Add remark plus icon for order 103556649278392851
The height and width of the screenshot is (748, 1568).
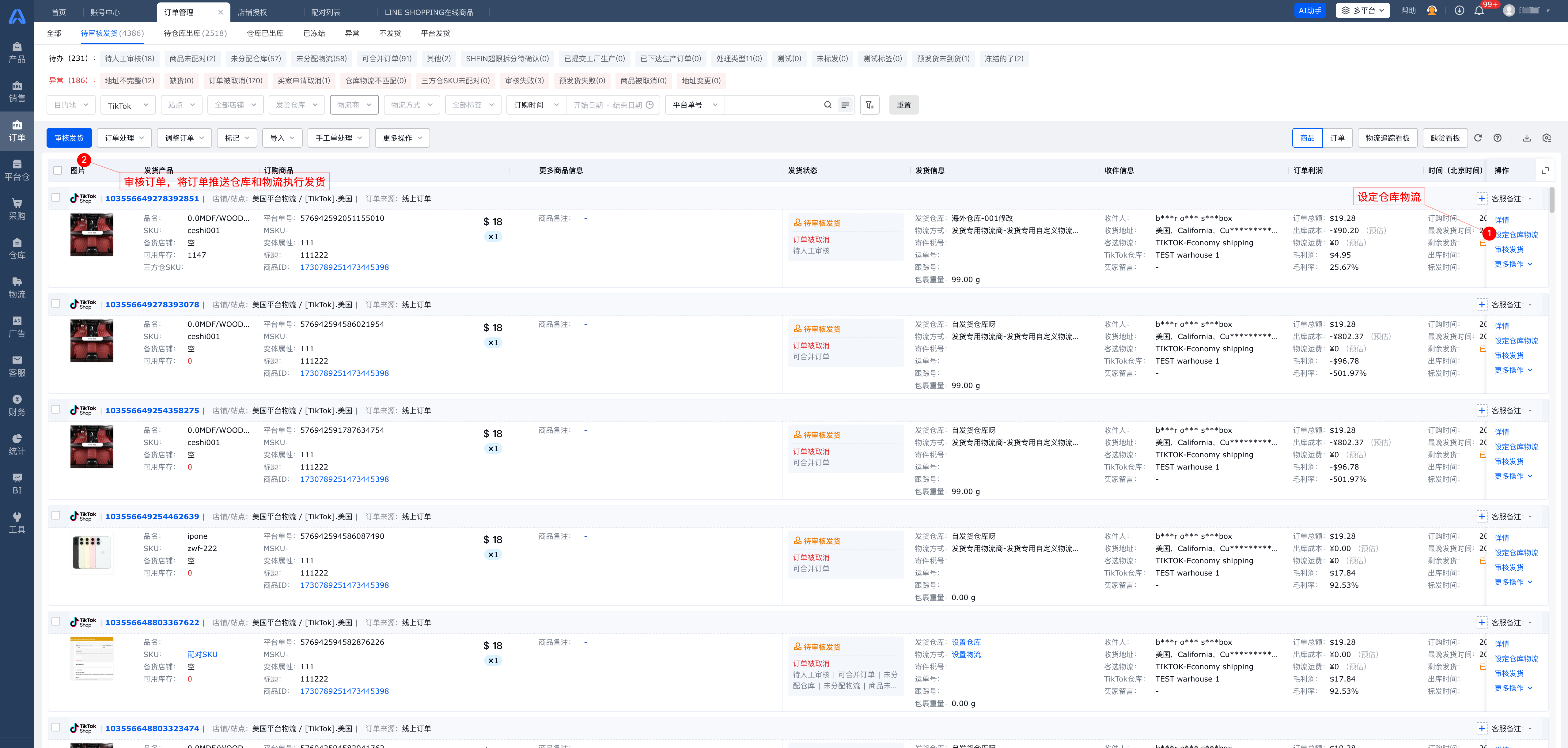pyautogui.click(x=1482, y=198)
